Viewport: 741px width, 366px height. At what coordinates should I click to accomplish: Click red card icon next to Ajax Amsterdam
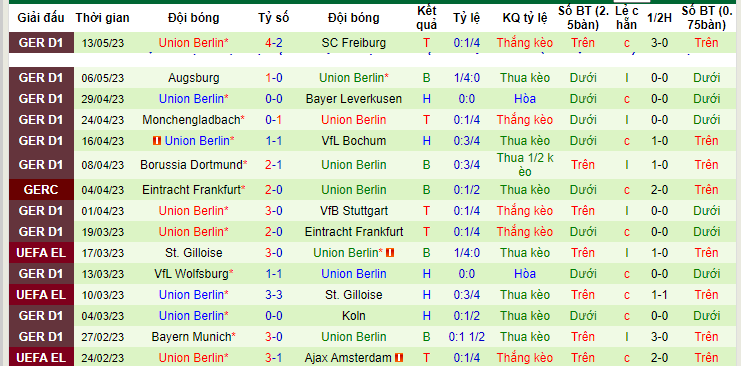click(399, 358)
